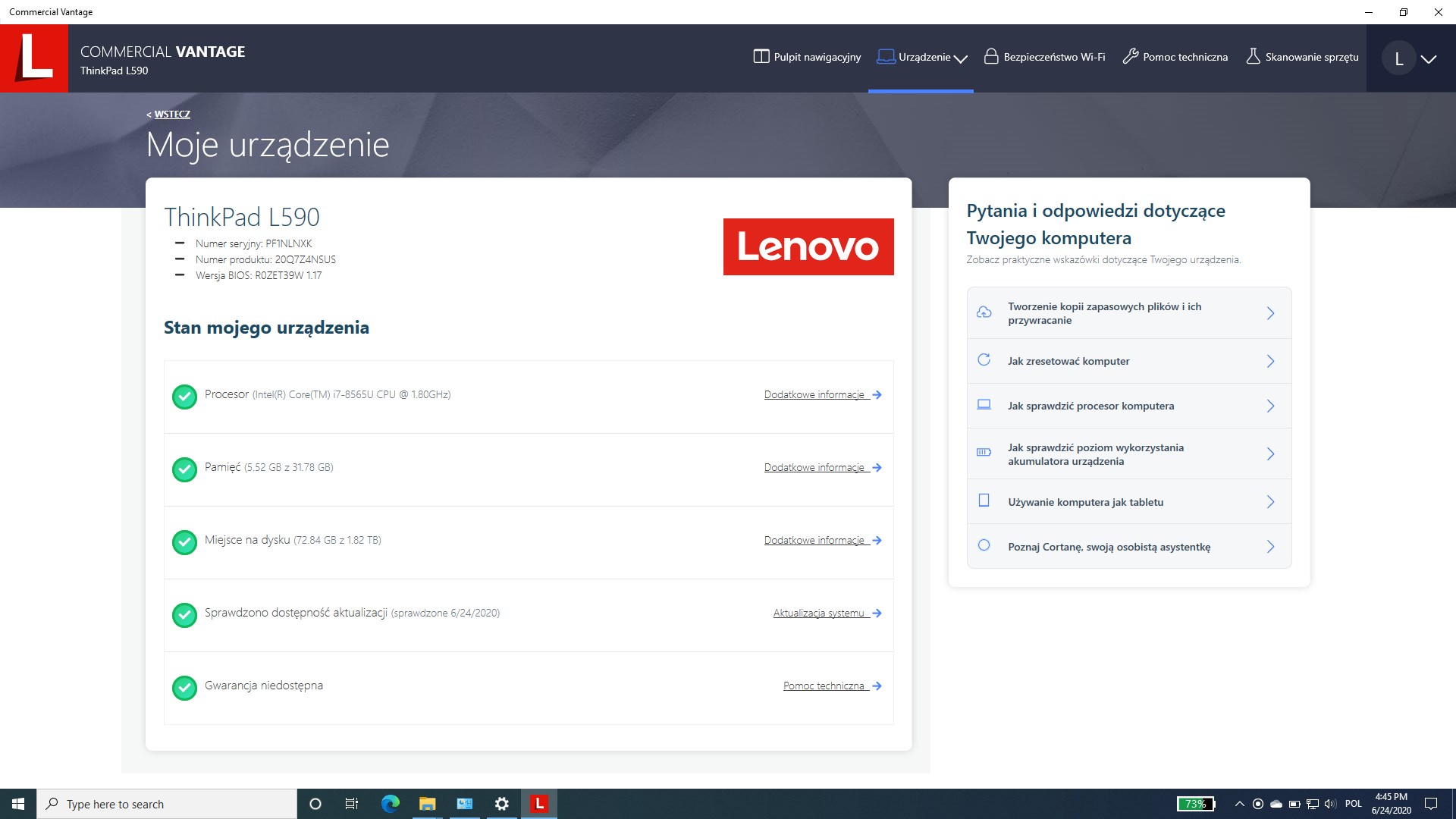1456x819 pixels.
Task: Click the Lenovo brand logo image
Action: (x=808, y=246)
